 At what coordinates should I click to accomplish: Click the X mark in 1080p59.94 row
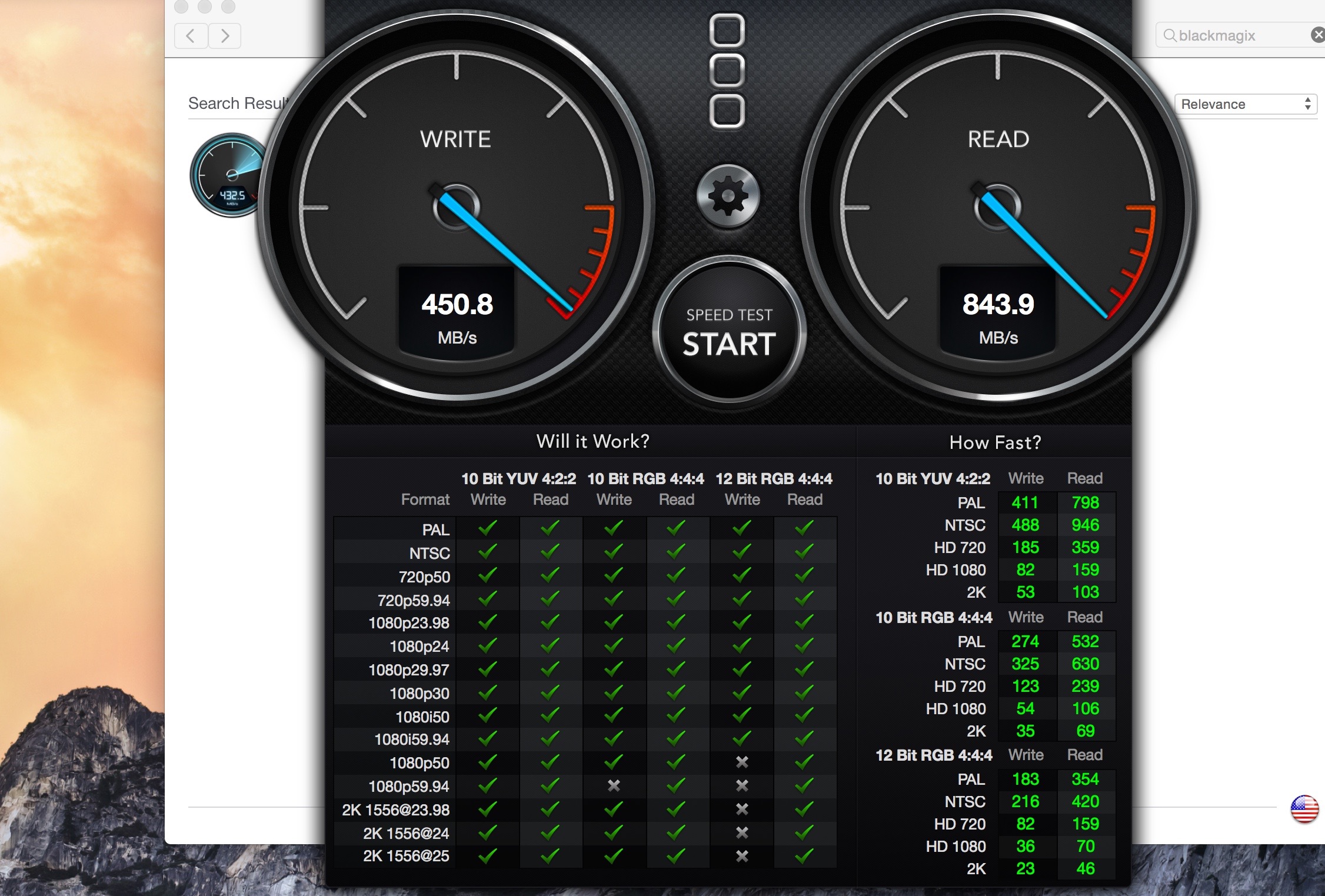[x=614, y=785]
